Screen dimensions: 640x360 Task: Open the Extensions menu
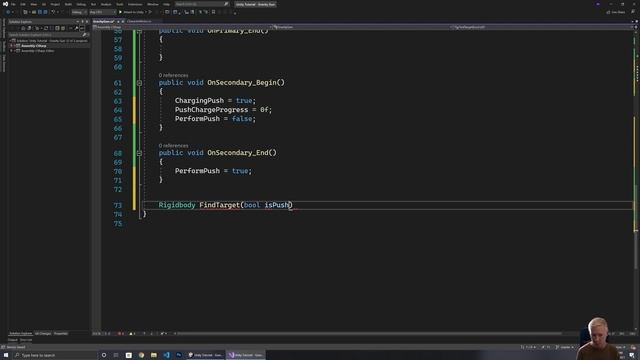135,4
